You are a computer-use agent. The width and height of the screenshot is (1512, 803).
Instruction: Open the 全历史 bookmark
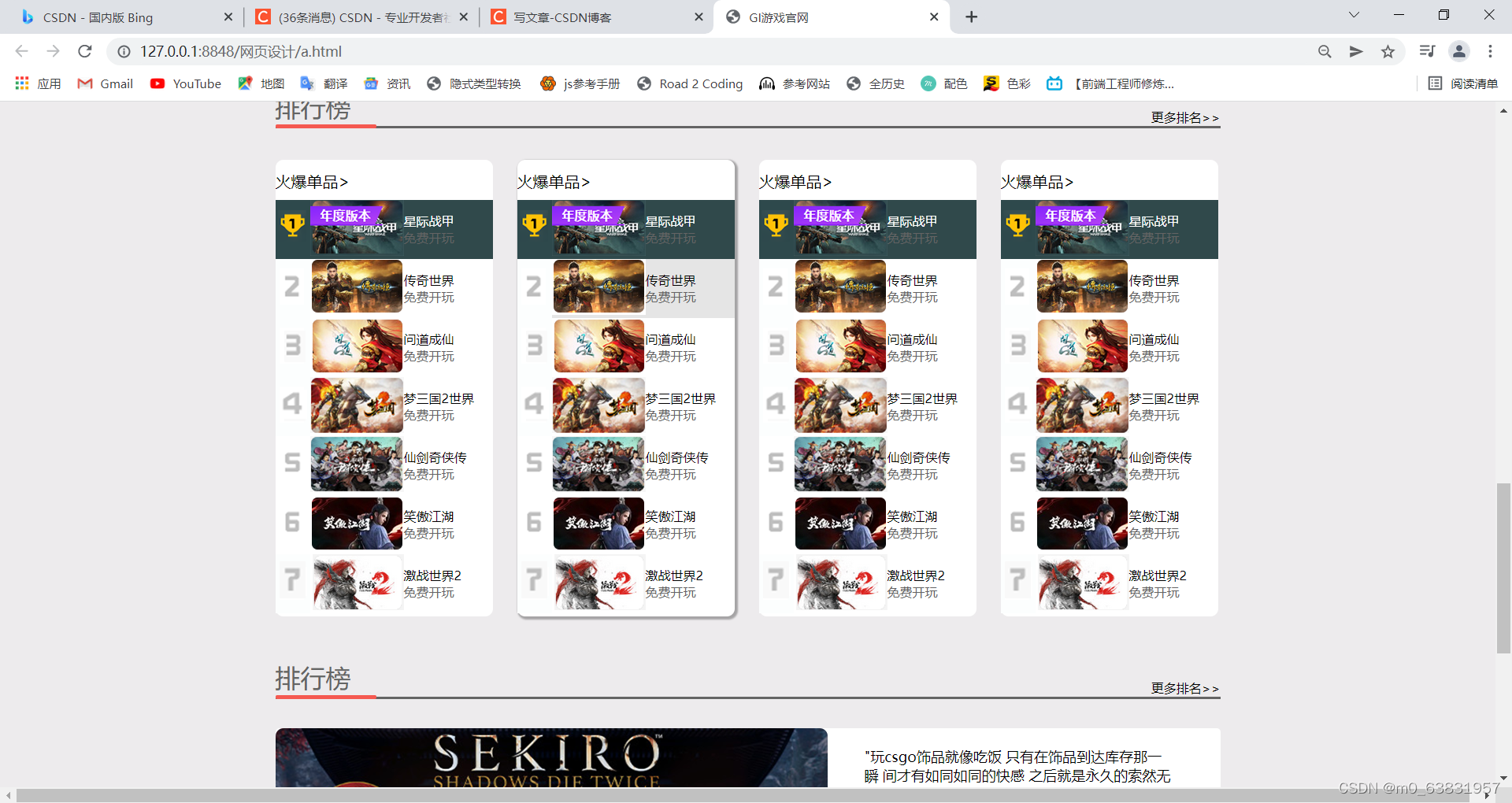click(875, 83)
